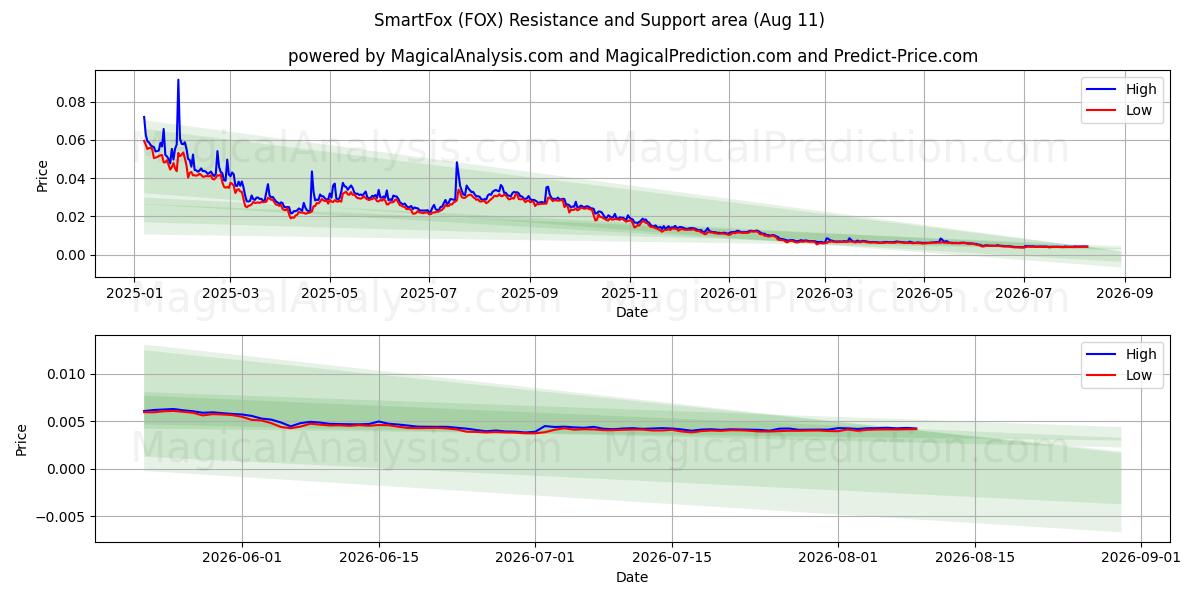Click the 0.005 y-axis tick label

tap(67, 422)
